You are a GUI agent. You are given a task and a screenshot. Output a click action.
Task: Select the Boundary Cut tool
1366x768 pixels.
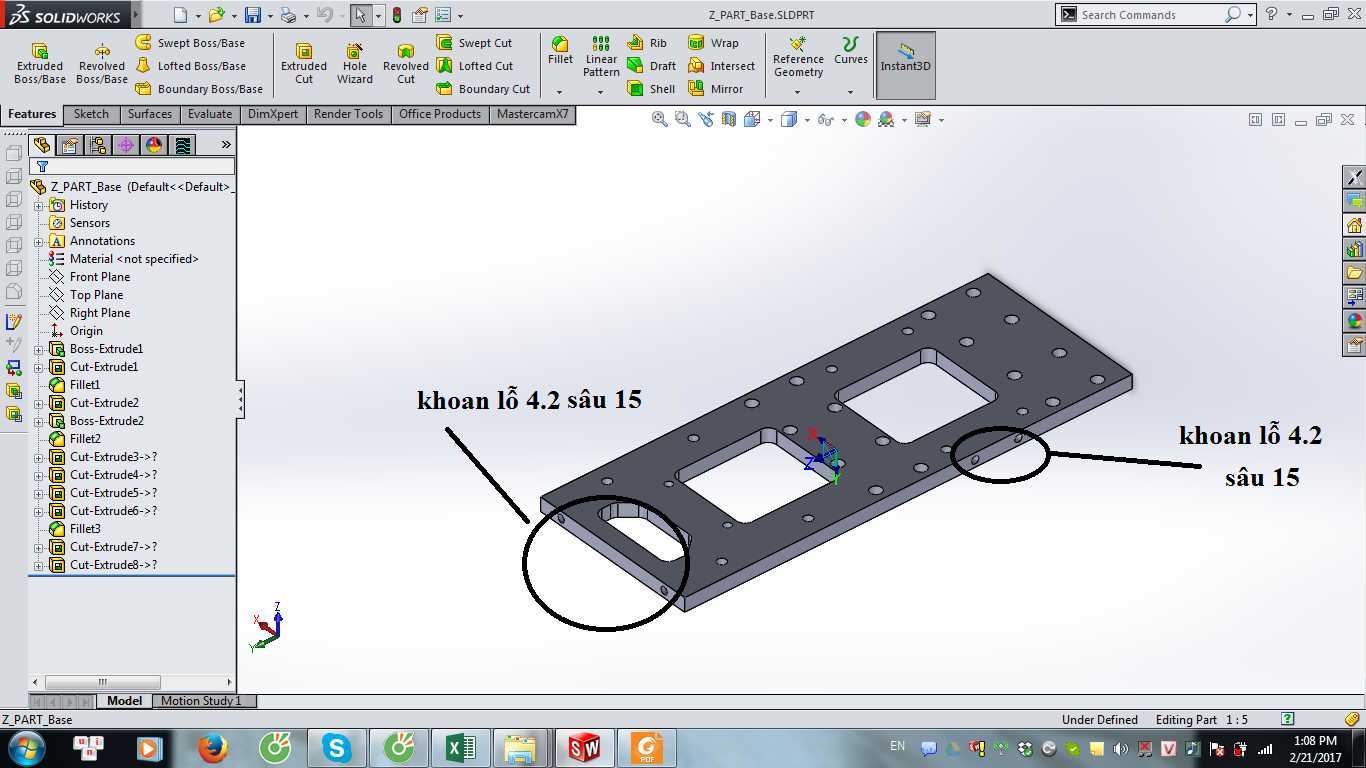[x=483, y=89]
